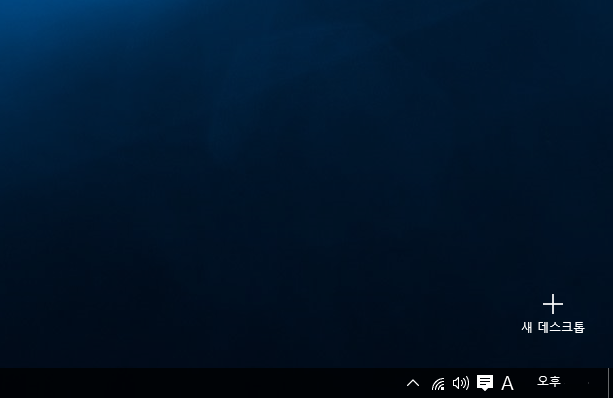Toggle the IME input mode A indicator
The height and width of the screenshot is (398, 613).
[x=507, y=383]
